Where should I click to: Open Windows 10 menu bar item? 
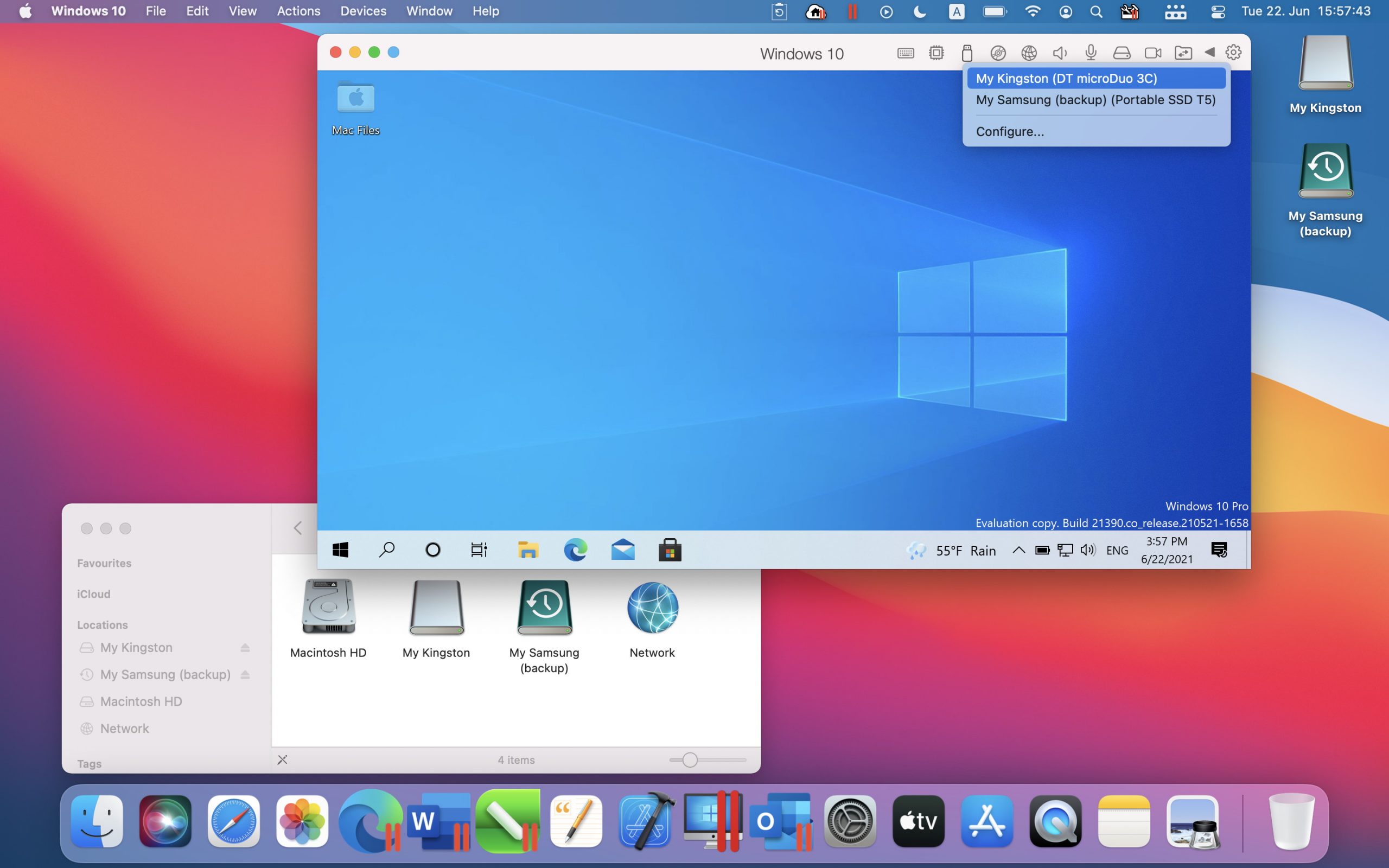[87, 11]
